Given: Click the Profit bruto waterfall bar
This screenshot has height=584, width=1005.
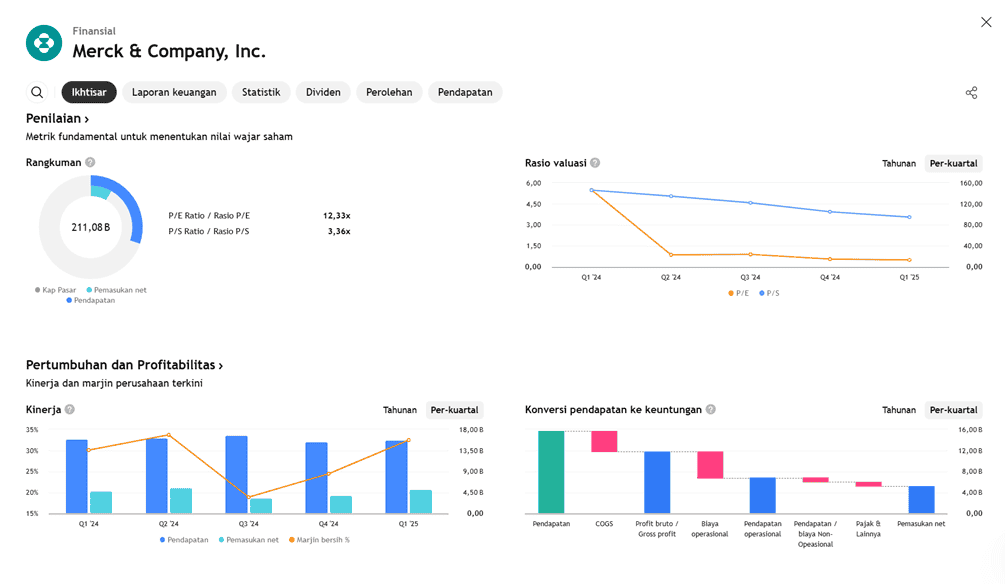Looking at the screenshot, I should click(x=657, y=482).
